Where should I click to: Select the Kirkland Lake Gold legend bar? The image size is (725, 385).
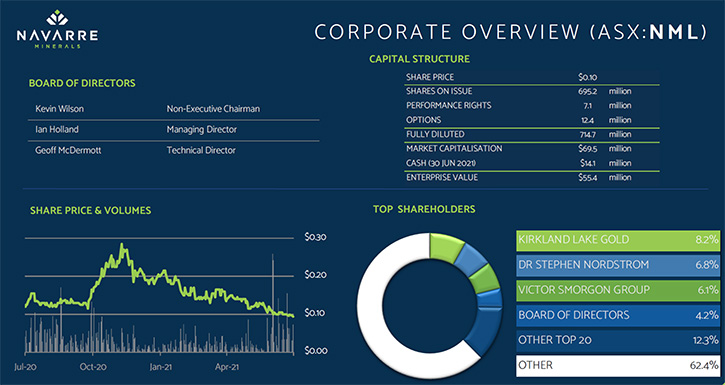(x=618, y=240)
